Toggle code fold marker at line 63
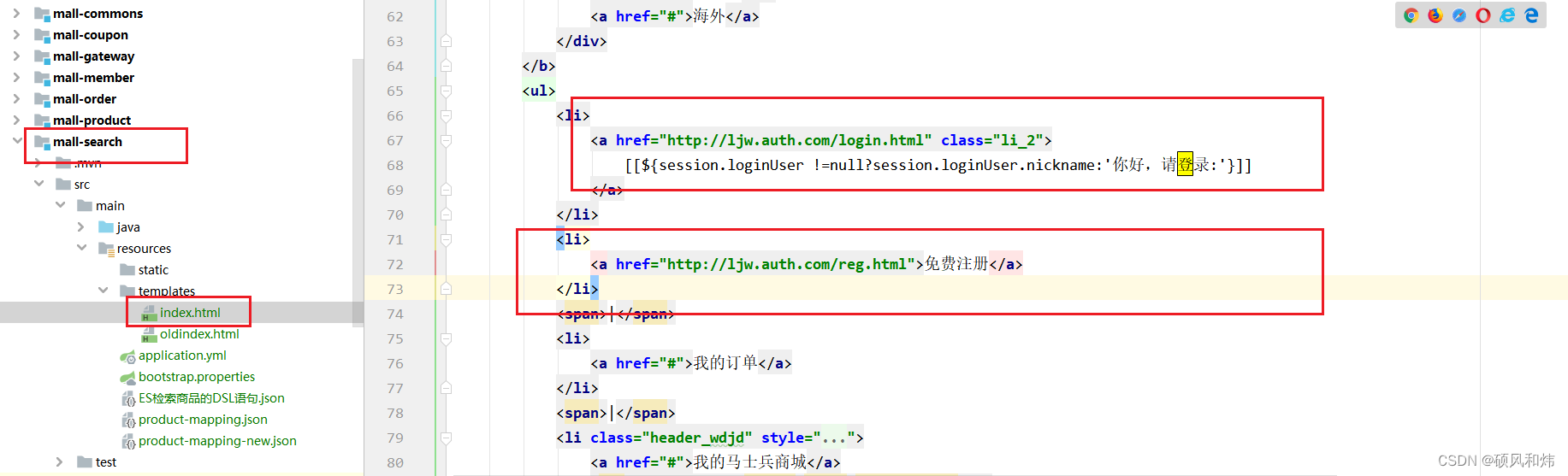The image size is (1568, 476). (x=446, y=41)
